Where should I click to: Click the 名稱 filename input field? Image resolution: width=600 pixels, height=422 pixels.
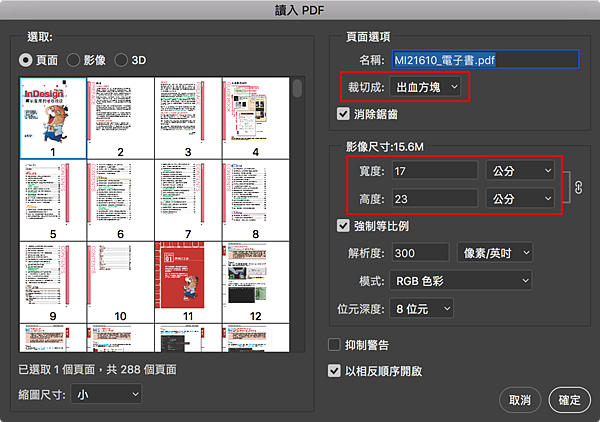pyautogui.click(x=485, y=60)
